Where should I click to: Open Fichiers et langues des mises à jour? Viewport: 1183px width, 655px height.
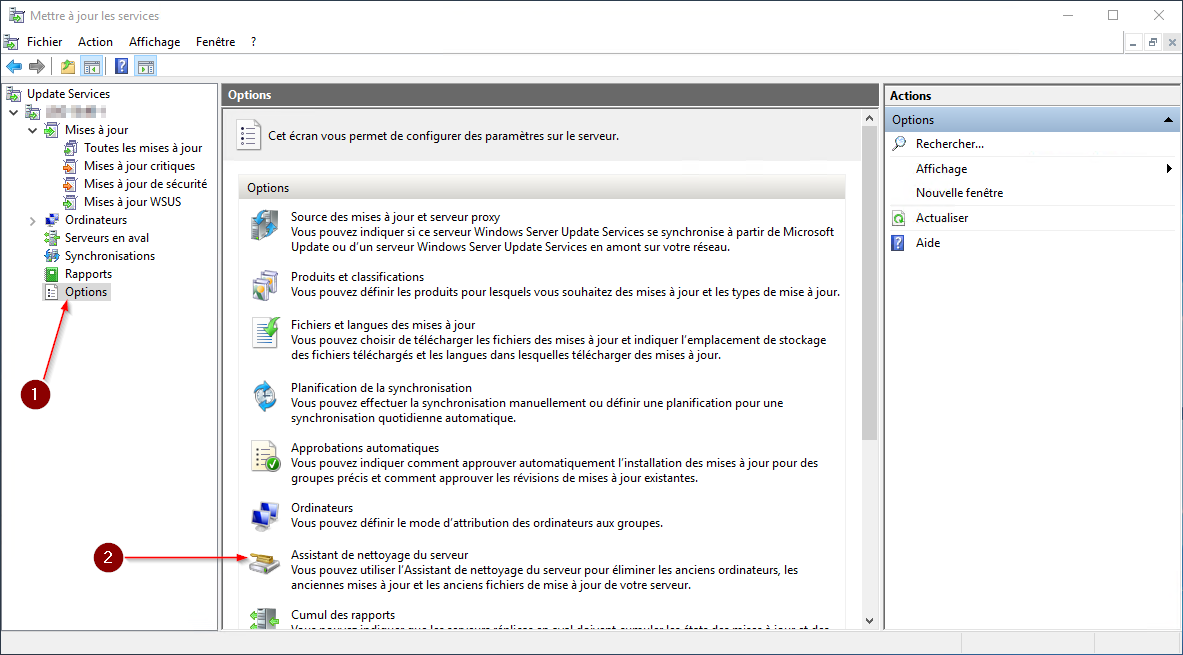(x=382, y=325)
